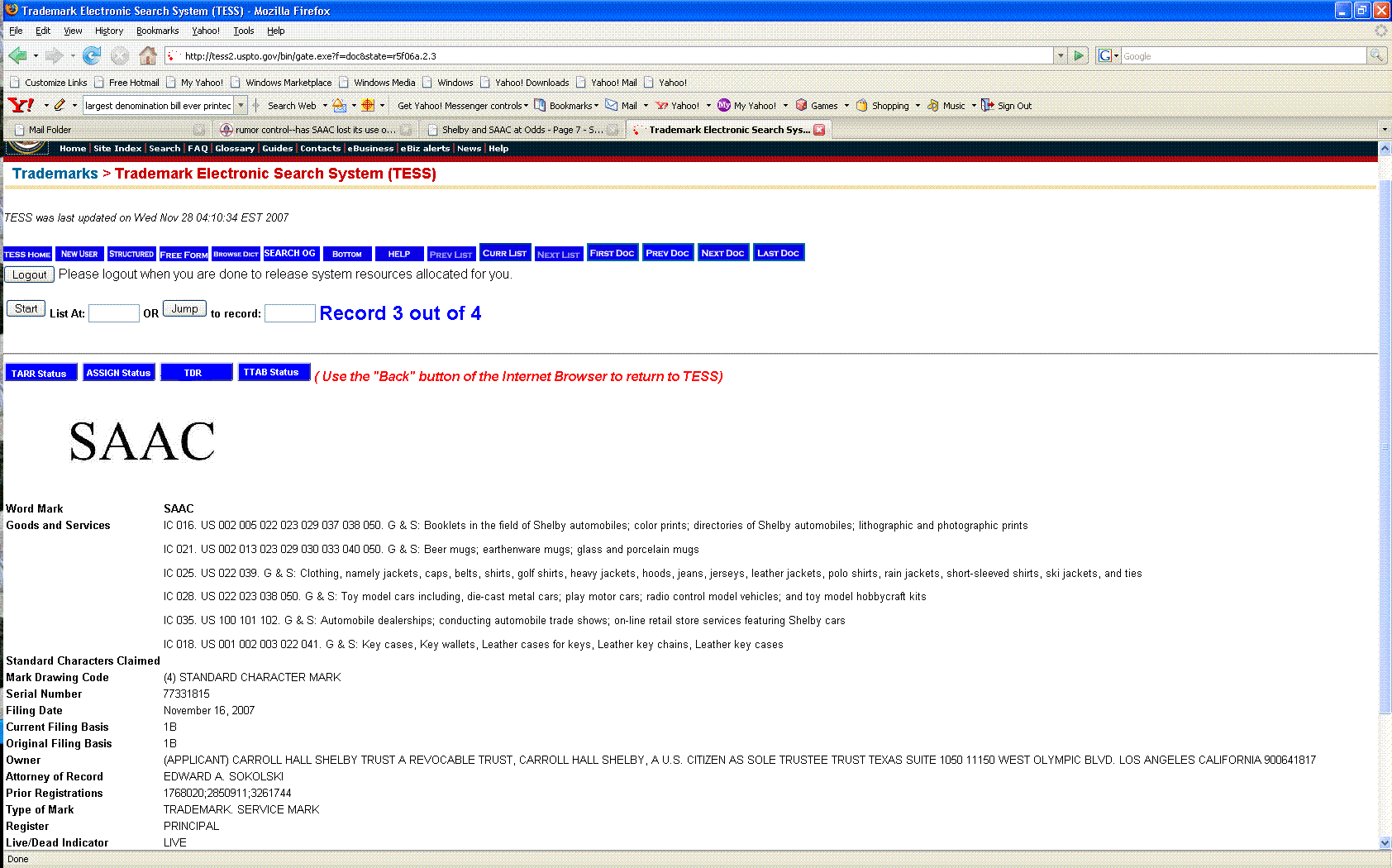
Task: Click the 'to record' number input field
Action: point(289,313)
